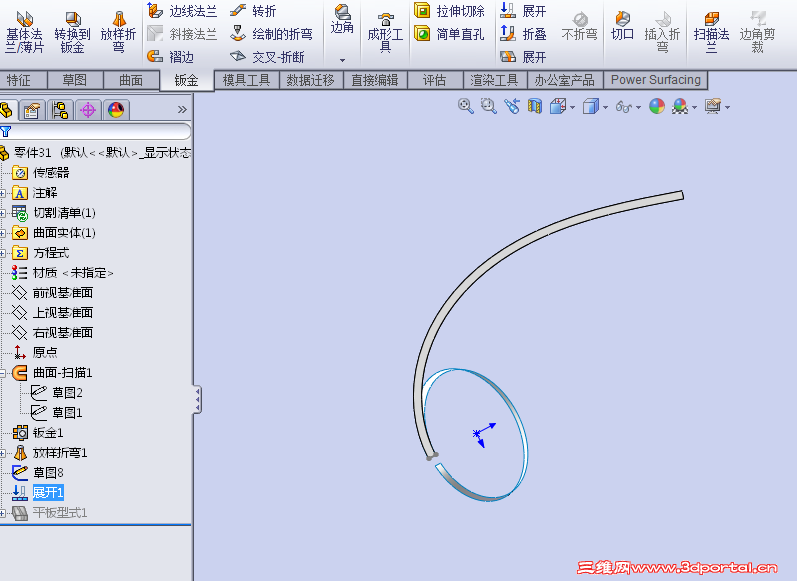Click Extruded Cut (拉伸切除)
Image resolution: width=797 pixels, height=581 pixels.
(449, 11)
